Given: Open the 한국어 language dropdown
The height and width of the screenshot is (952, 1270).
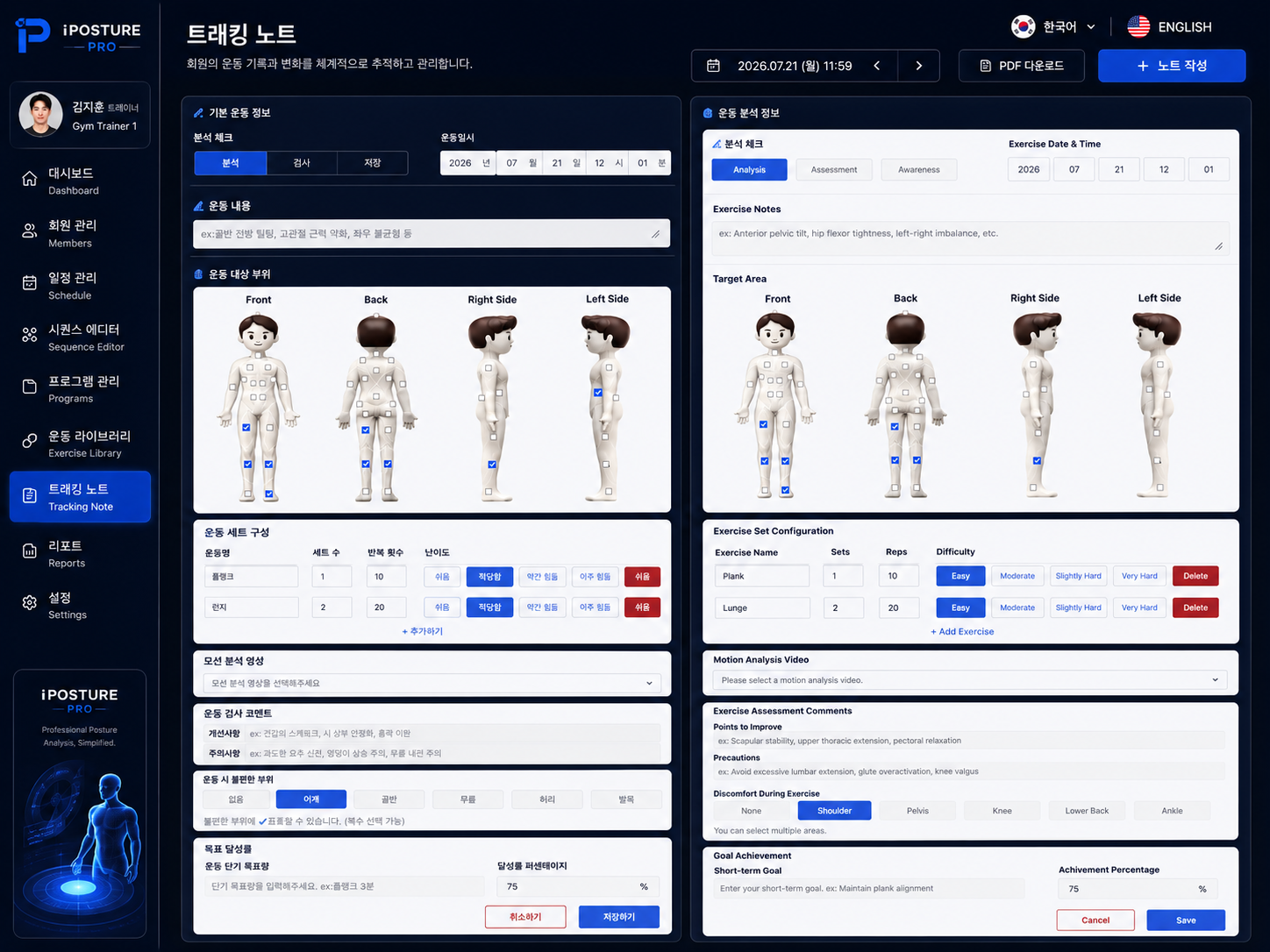Looking at the screenshot, I should pyautogui.click(x=1068, y=27).
